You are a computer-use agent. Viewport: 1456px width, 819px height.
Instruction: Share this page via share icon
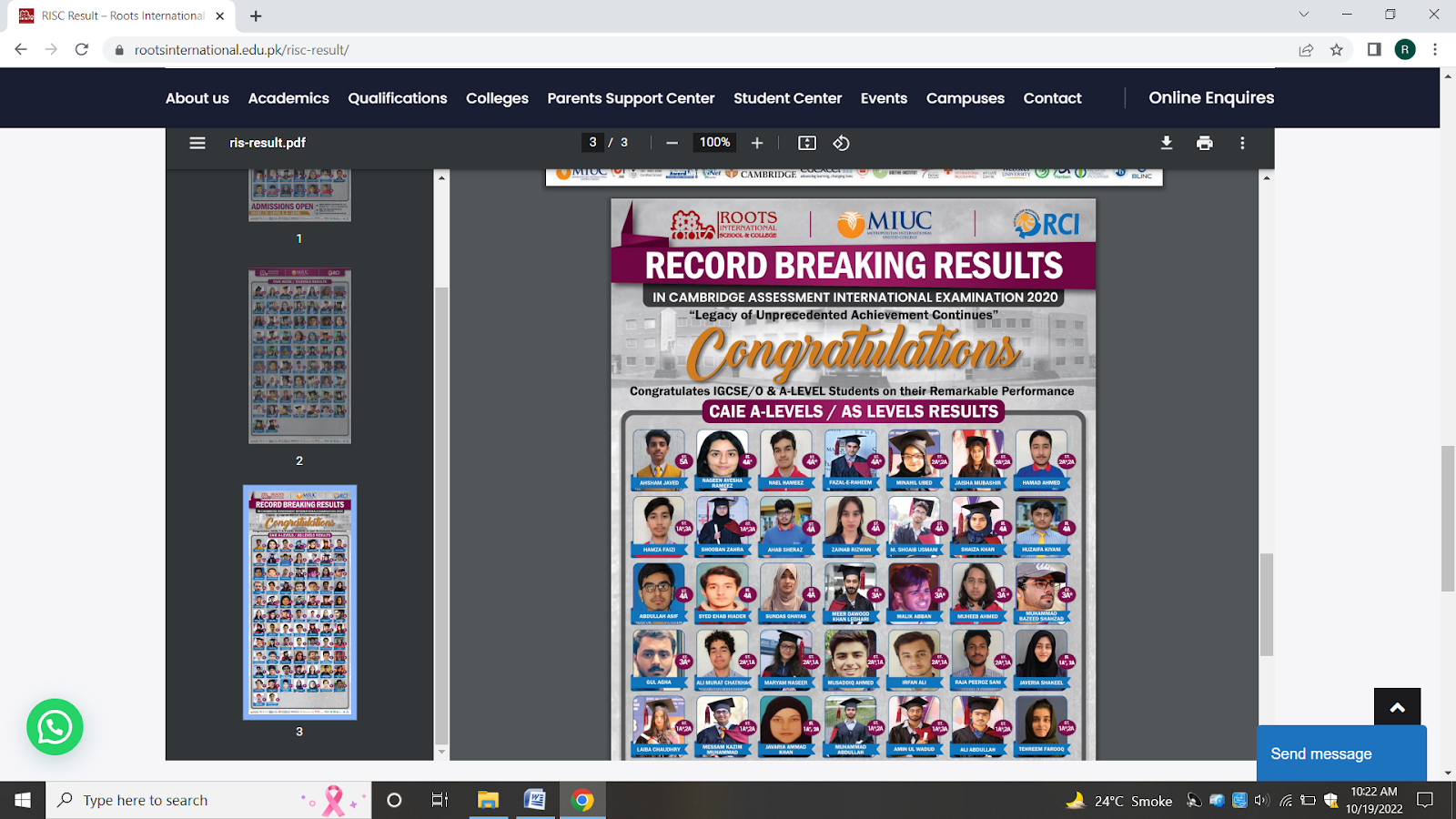click(1306, 50)
